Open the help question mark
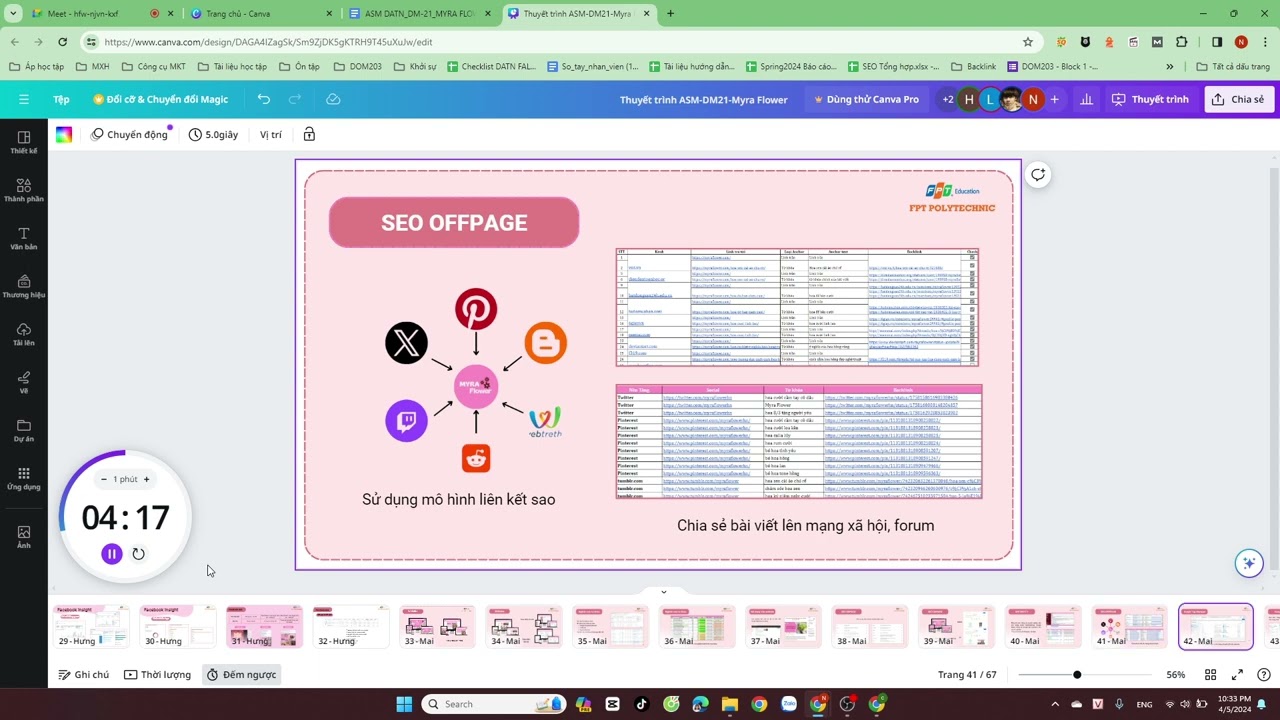 pyautogui.click(x=1264, y=675)
